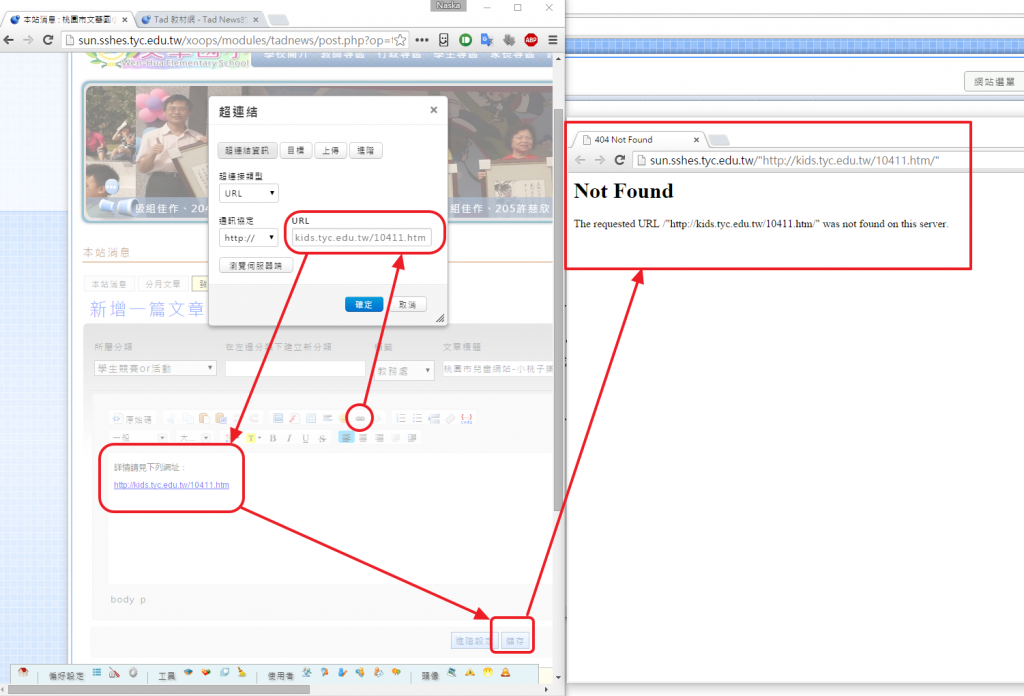Reload the sun.sshes.tyc.edu.tw post page

[x=47, y=39]
